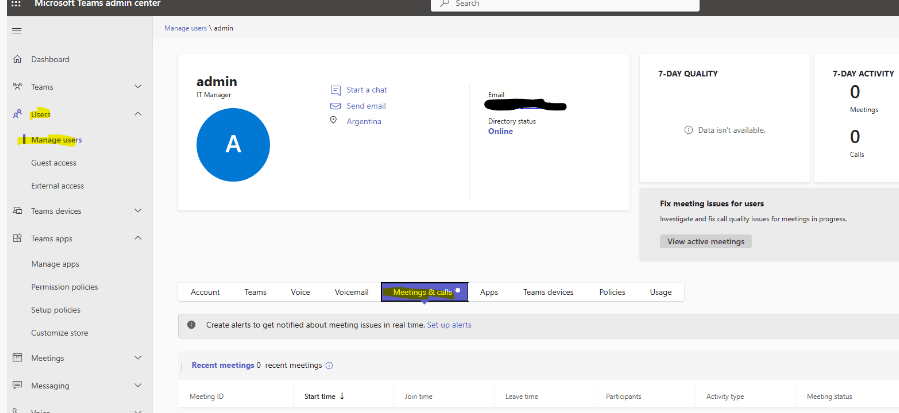Open External access in sidebar

point(57,186)
